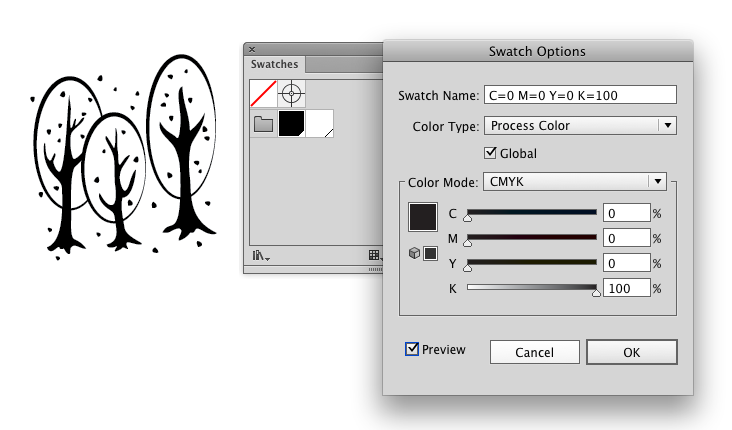Grab the Swatches panel resize grip
This screenshot has width=732, height=430.
coord(375,269)
